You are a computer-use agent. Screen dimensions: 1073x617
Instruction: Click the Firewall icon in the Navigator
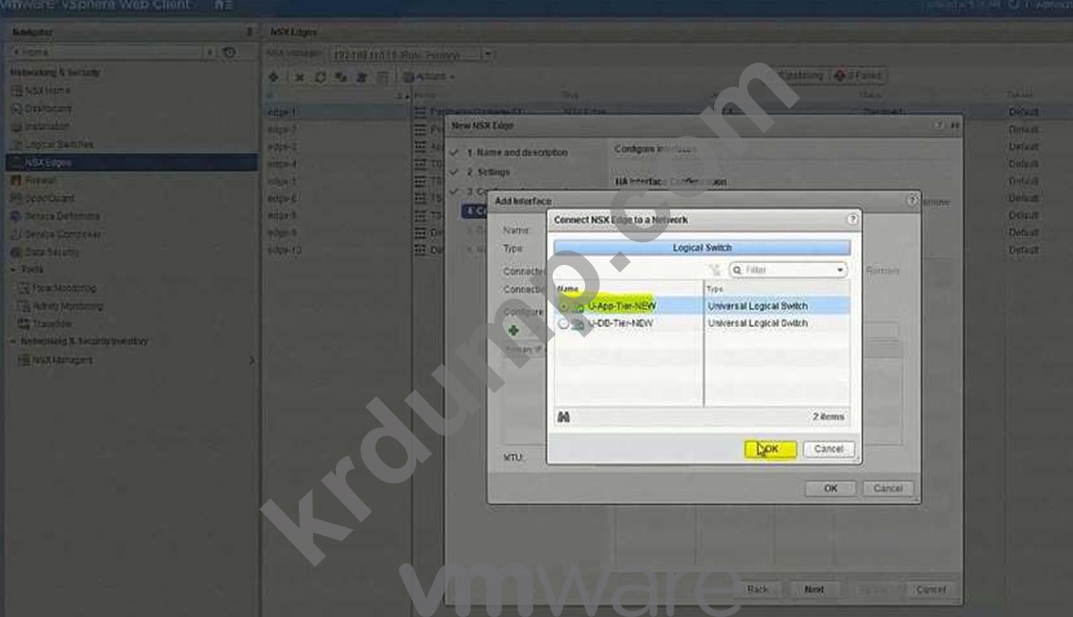click(16, 181)
